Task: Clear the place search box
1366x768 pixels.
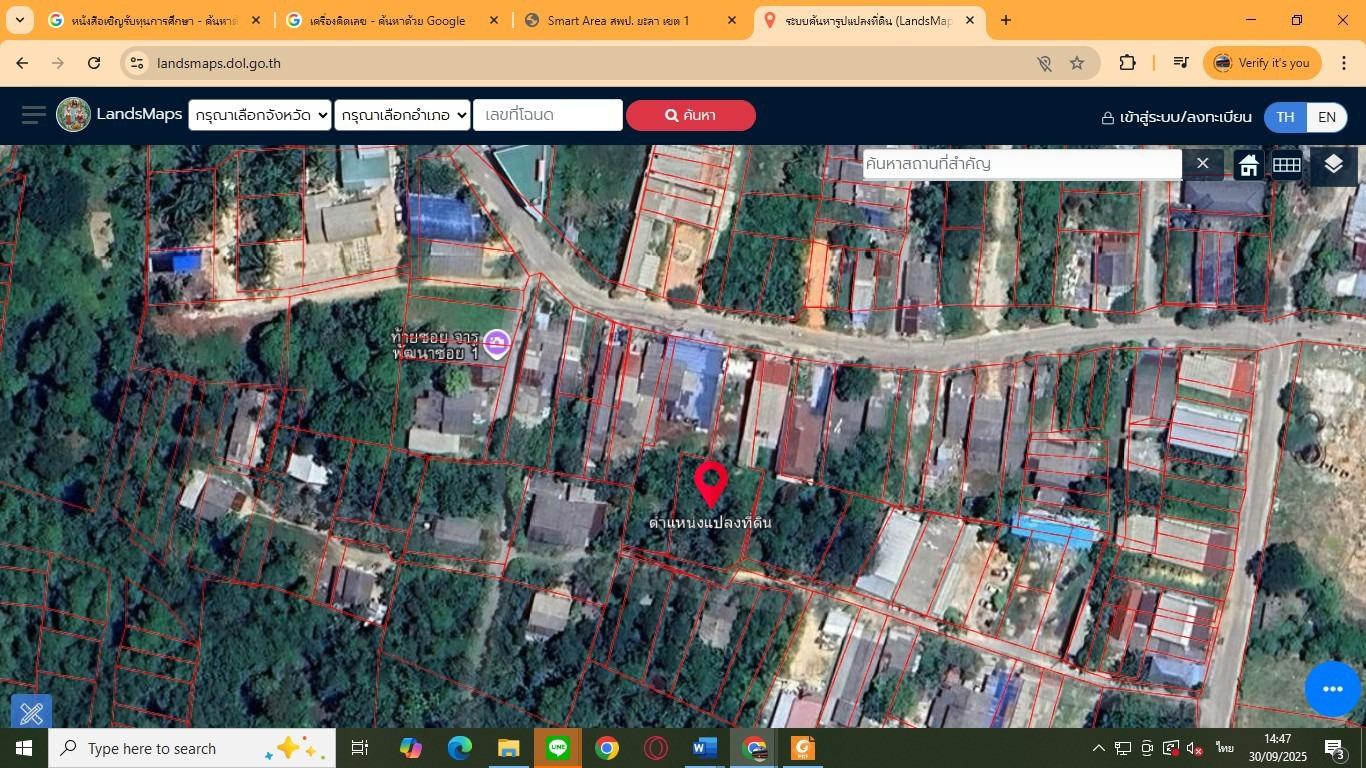Action: [x=1202, y=163]
